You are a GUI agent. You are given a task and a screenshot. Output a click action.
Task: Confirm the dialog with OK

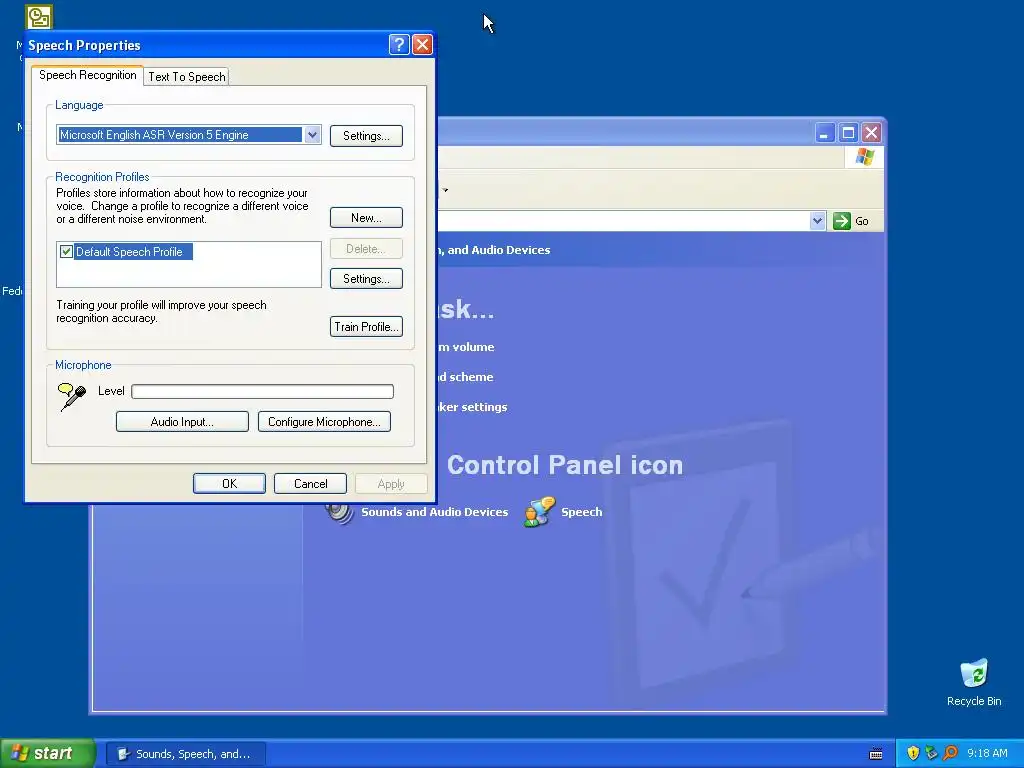(229, 484)
